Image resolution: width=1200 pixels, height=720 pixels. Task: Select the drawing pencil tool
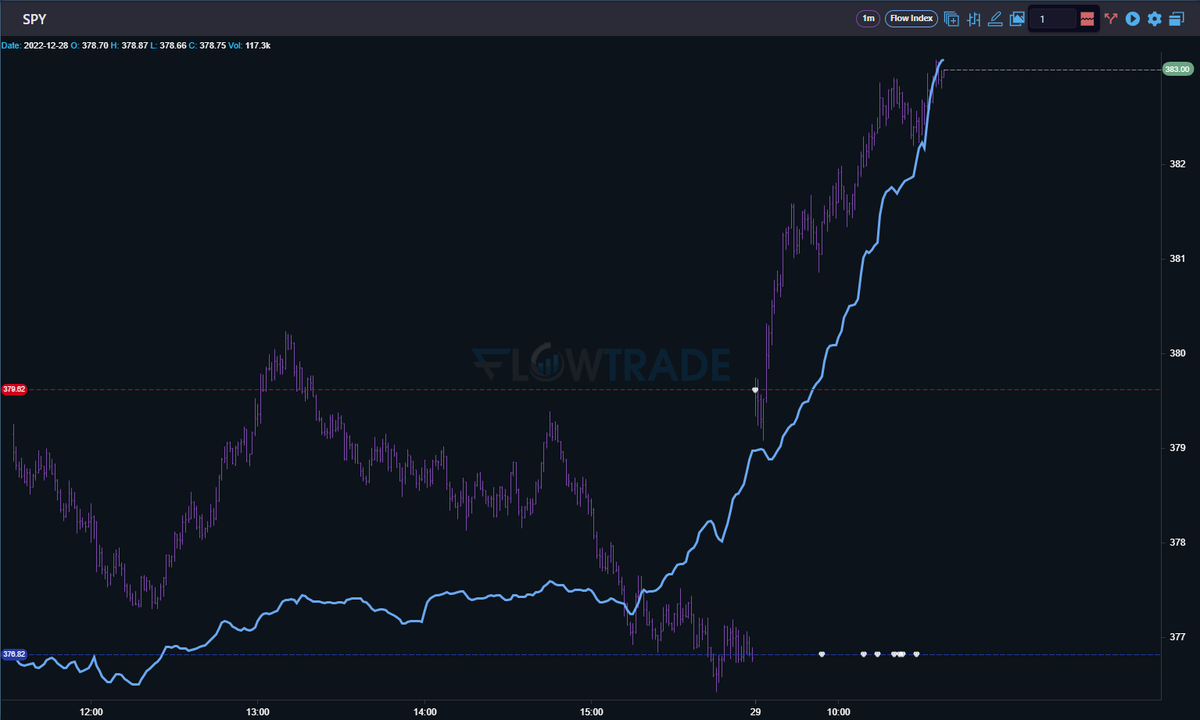[994, 18]
